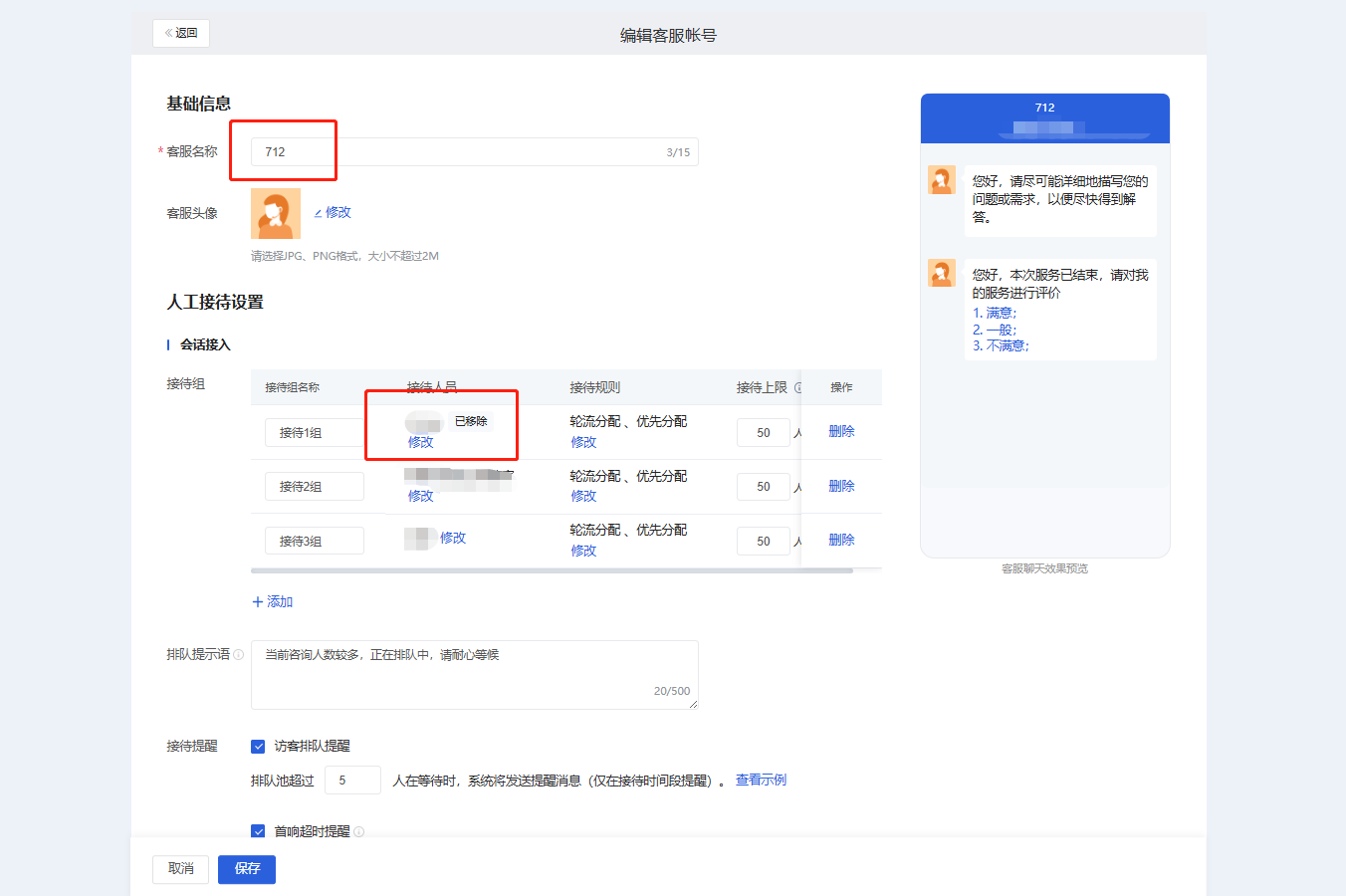The image size is (1346, 896).
Task: Modify reception rule for 接待2组
Action: coord(583,496)
